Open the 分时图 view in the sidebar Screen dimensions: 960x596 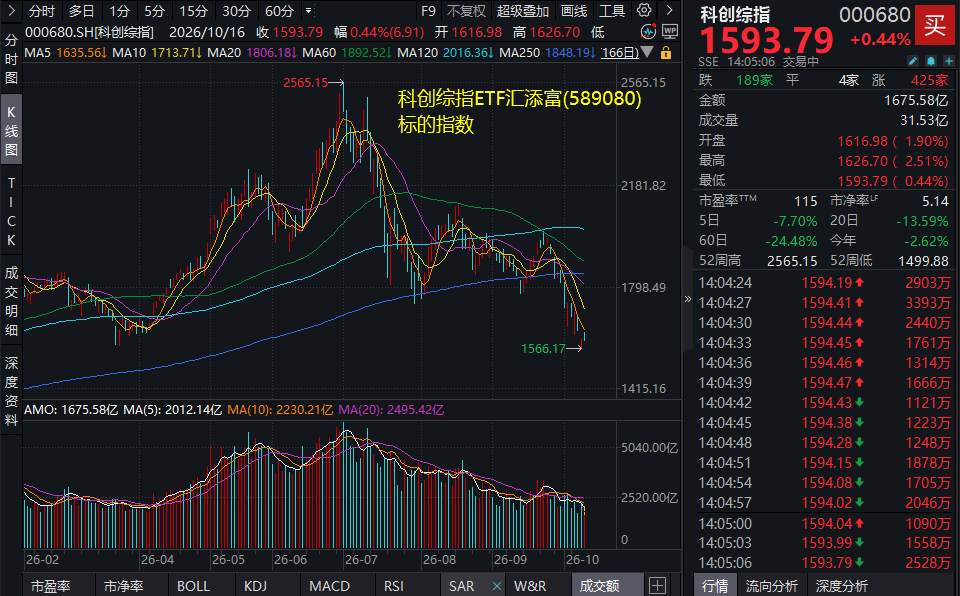(x=11, y=59)
